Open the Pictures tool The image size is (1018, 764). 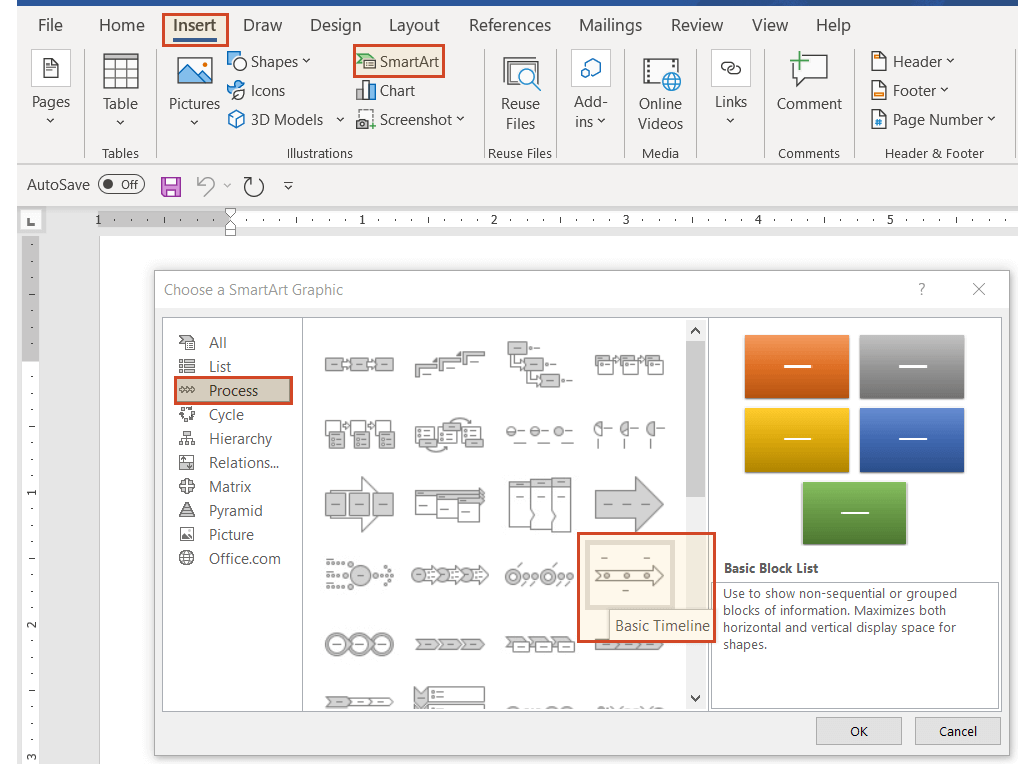(x=193, y=90)
